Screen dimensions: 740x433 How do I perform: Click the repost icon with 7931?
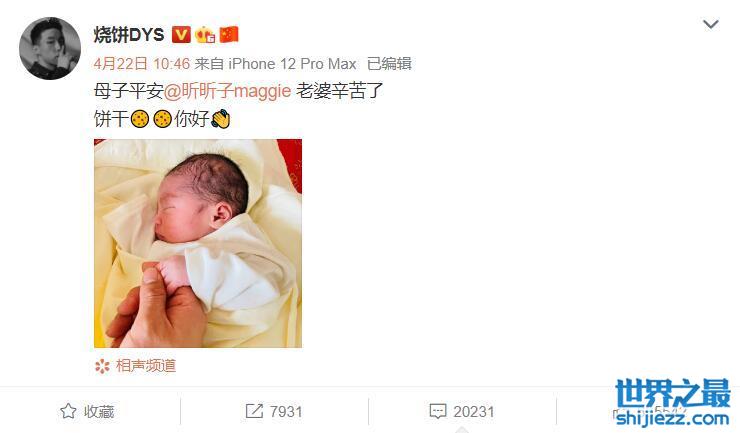point(254,411)
